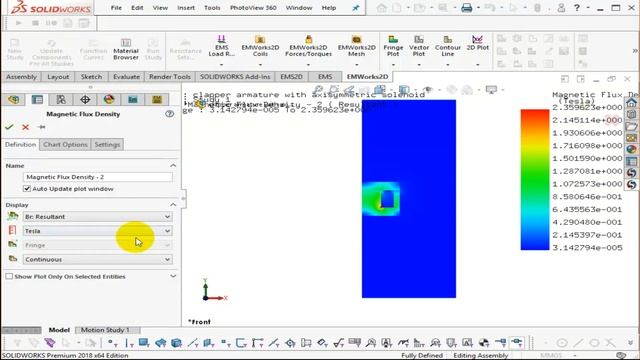
Task: Open DisplayManager color sphere tab
Action: click(109, 100)
